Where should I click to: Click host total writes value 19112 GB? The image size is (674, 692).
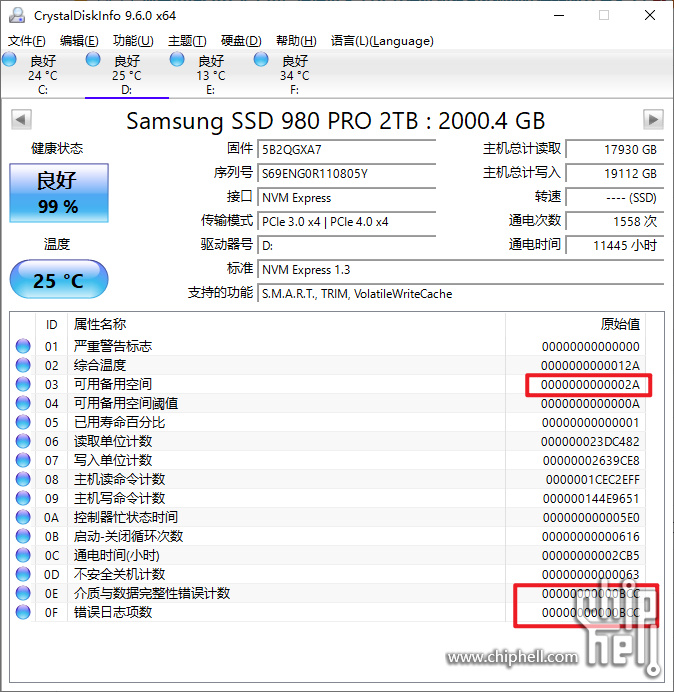(x=615, y=173)
